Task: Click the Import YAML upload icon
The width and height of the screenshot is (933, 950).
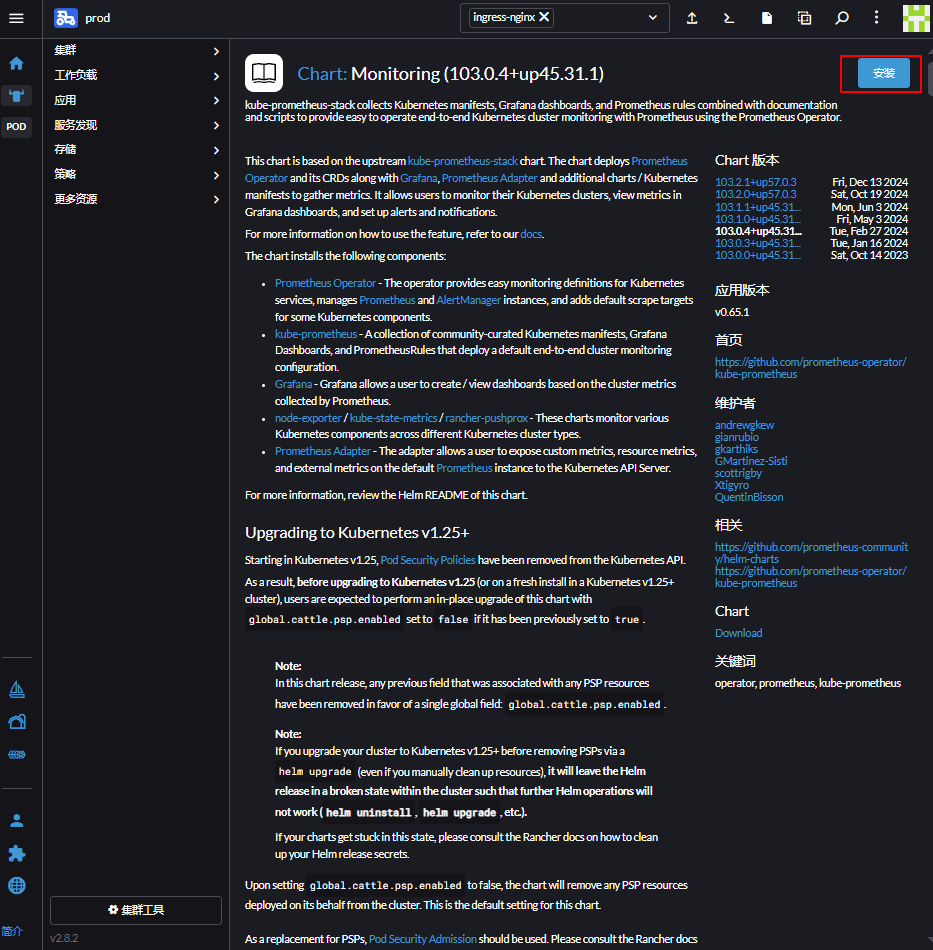Action: (x=692, y=18)
